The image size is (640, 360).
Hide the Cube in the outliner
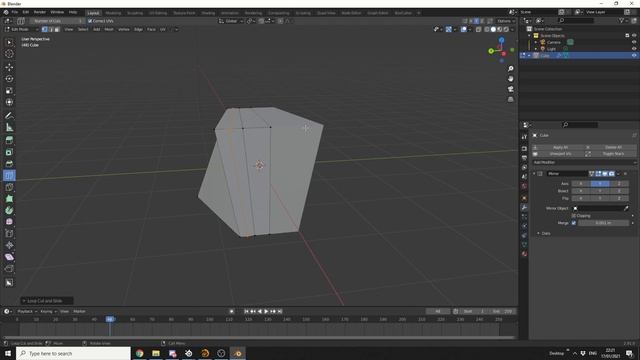634,56
